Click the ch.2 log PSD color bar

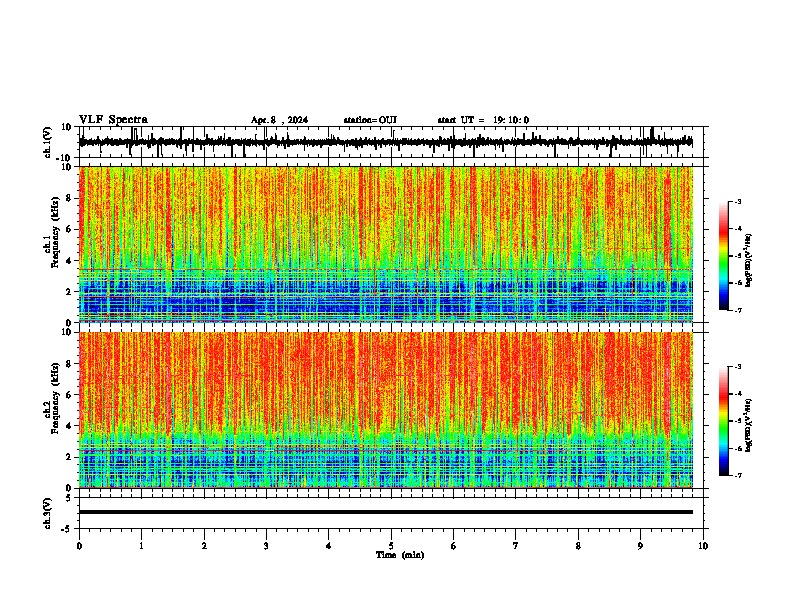pos(724,421)
